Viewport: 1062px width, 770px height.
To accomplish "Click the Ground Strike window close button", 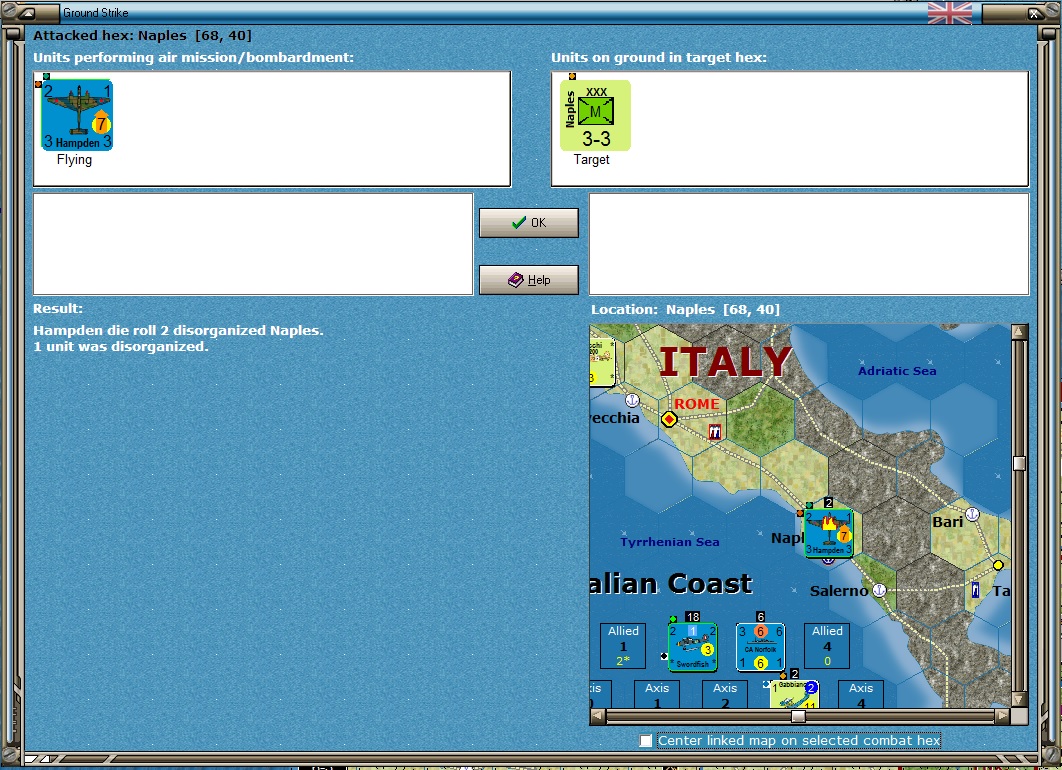I will (1036, 13).
